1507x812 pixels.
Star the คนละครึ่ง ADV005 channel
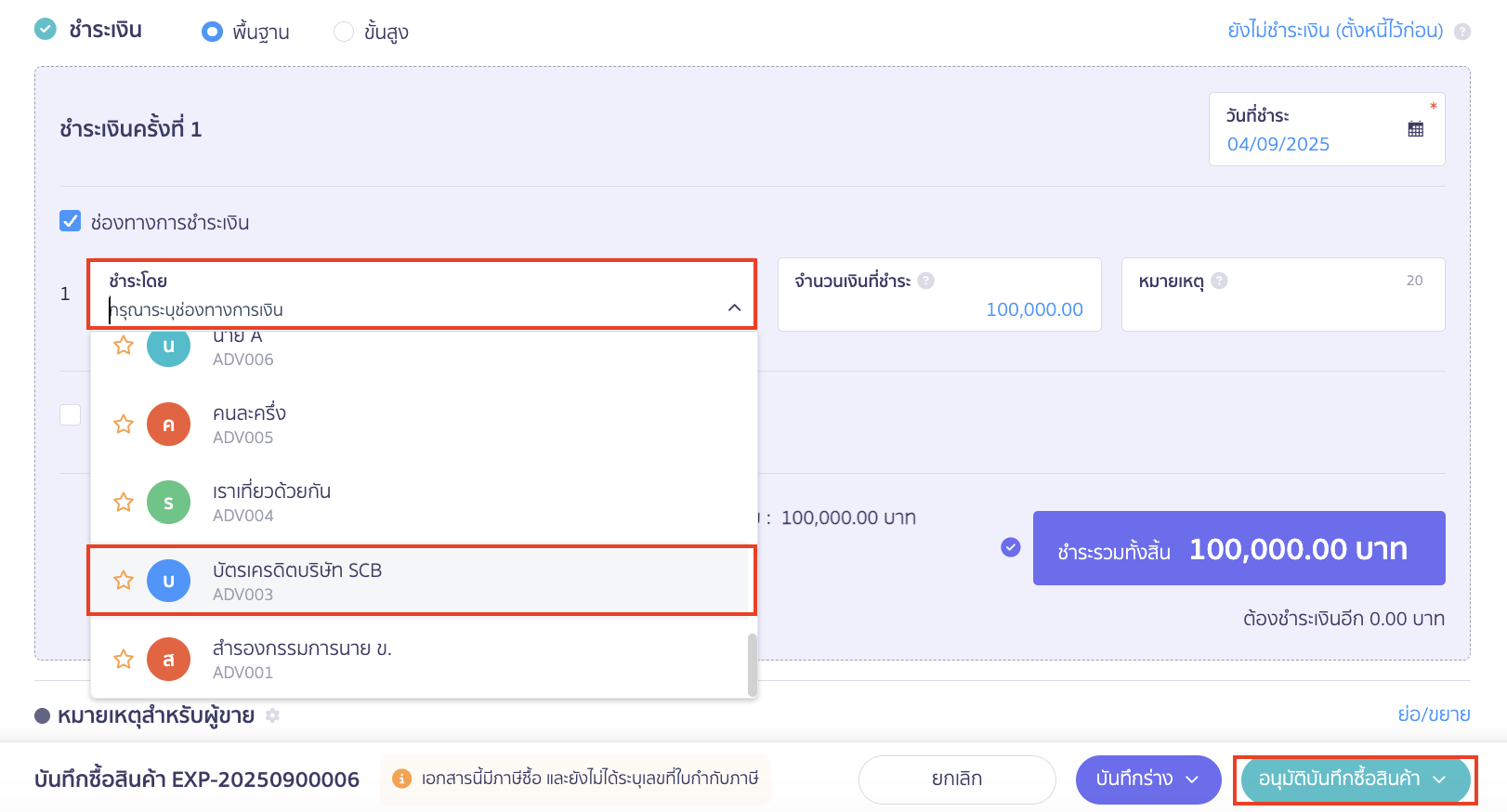(124, 425)
